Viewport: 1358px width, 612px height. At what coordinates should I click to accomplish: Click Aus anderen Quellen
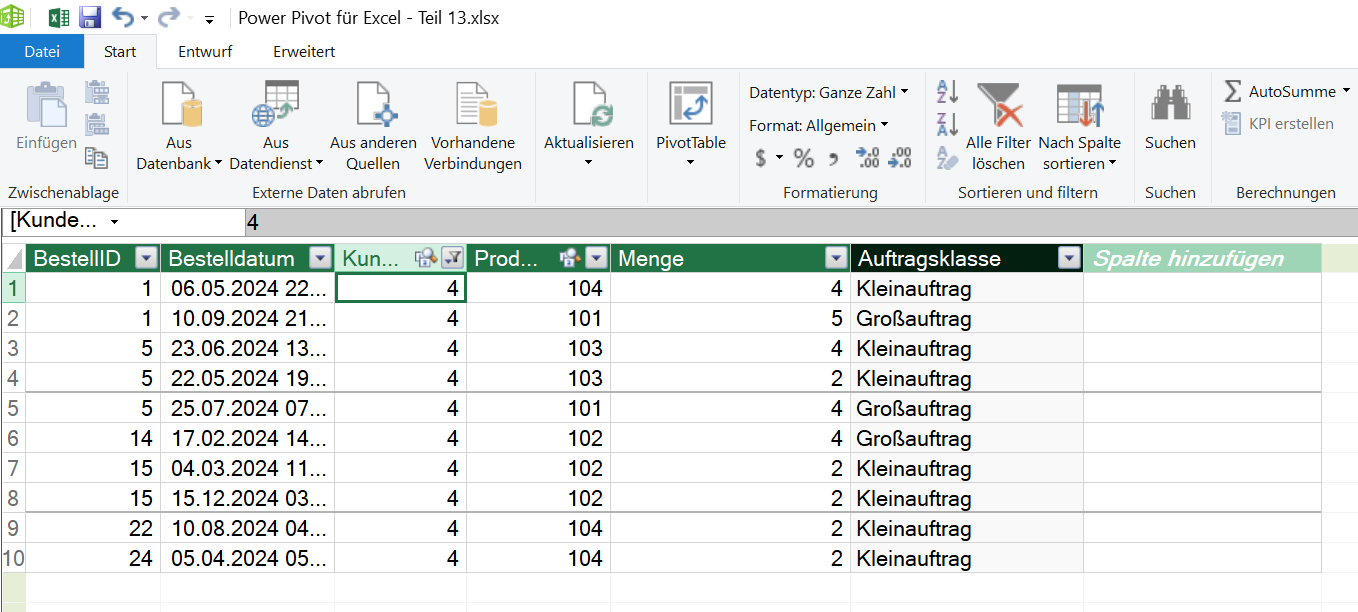[x=374, y=125]
